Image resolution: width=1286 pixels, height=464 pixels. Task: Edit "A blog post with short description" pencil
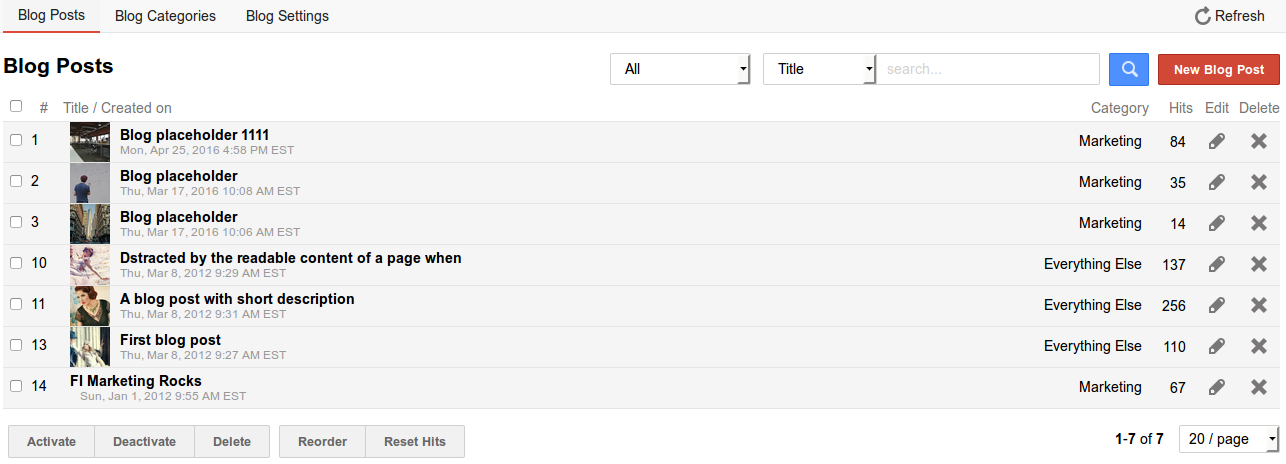1216,305
